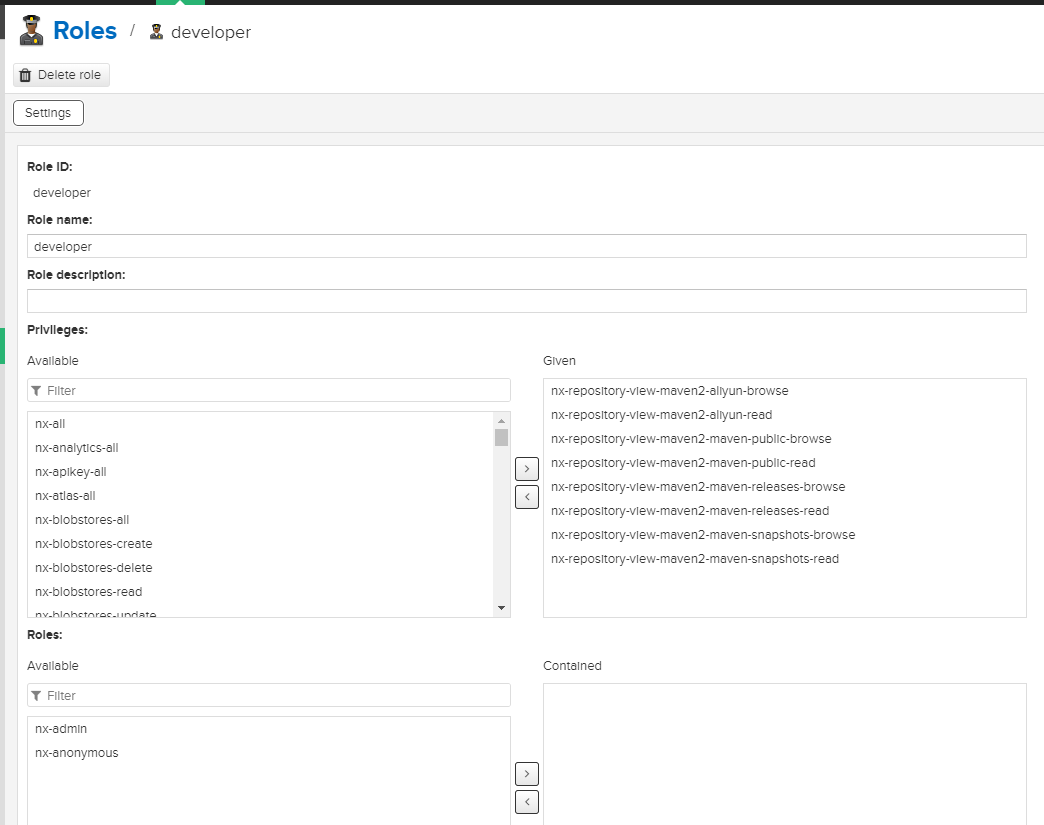Remove contained role with left arrow button
The image size is (1044, 825).
point(526,801)
